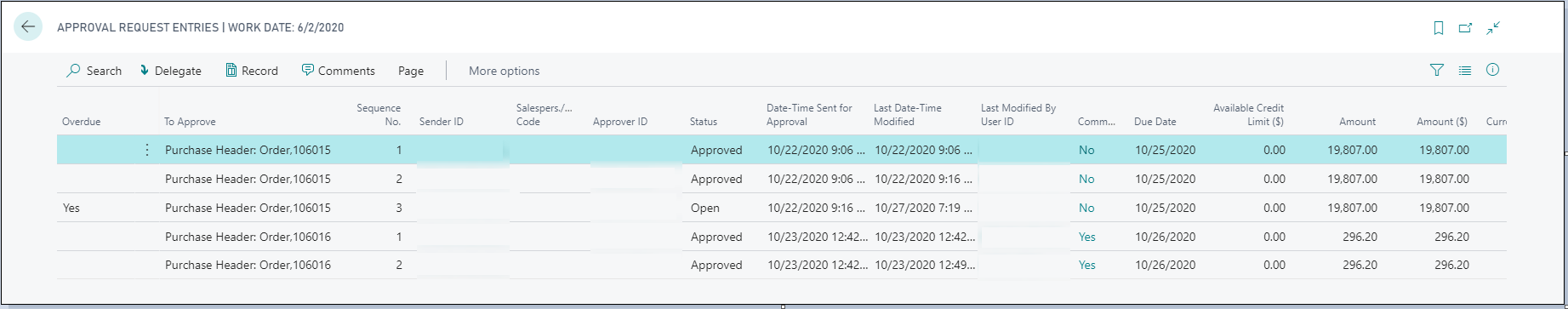Collapse the page with the shrink icon
Screen dimensions: 1568x309
click(x=1493, y=28)
